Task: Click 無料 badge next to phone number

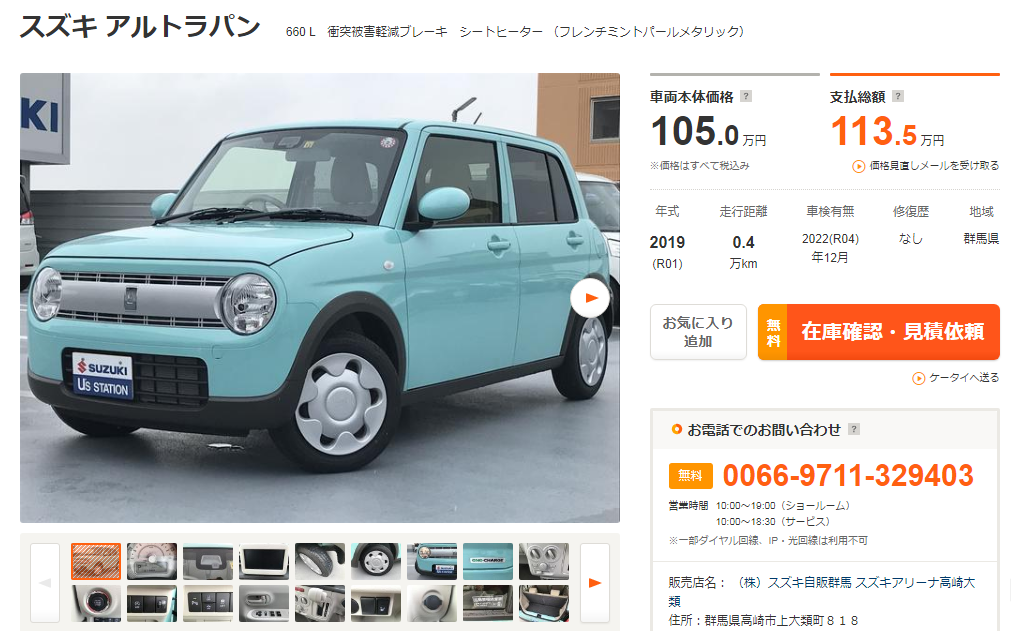Action: 691,476
